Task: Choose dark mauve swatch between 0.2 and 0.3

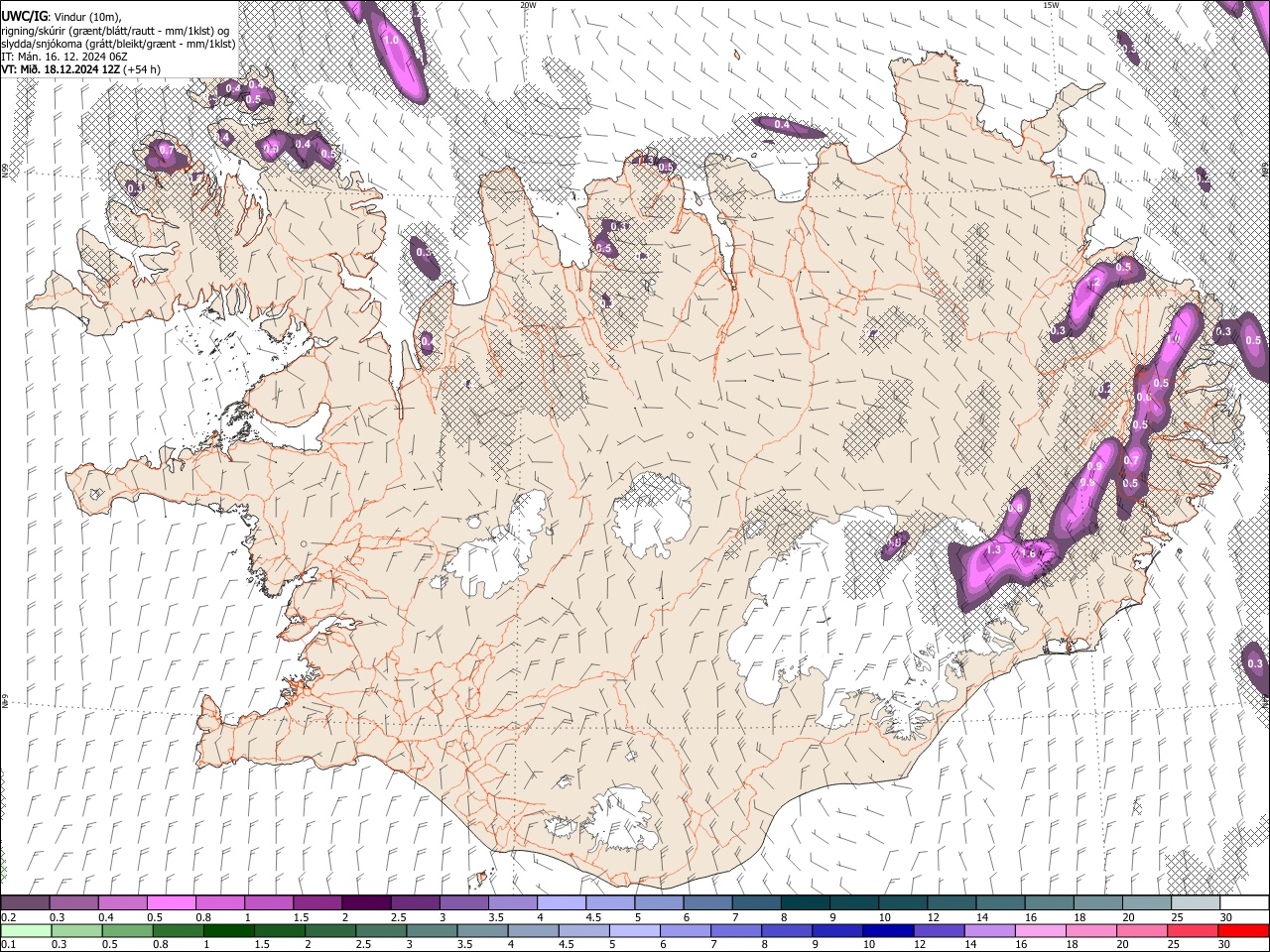Action: pos(27,903)
